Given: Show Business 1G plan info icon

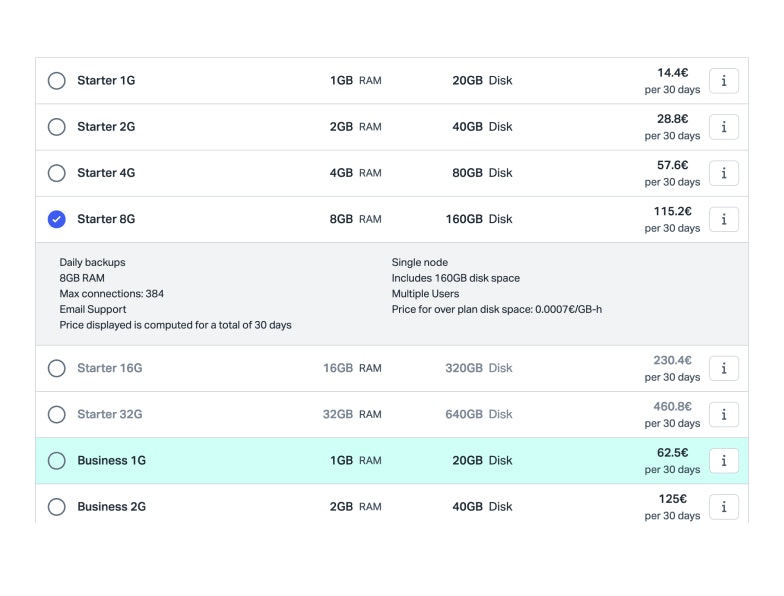Looking at the screenshot, I should pos(724,460).
